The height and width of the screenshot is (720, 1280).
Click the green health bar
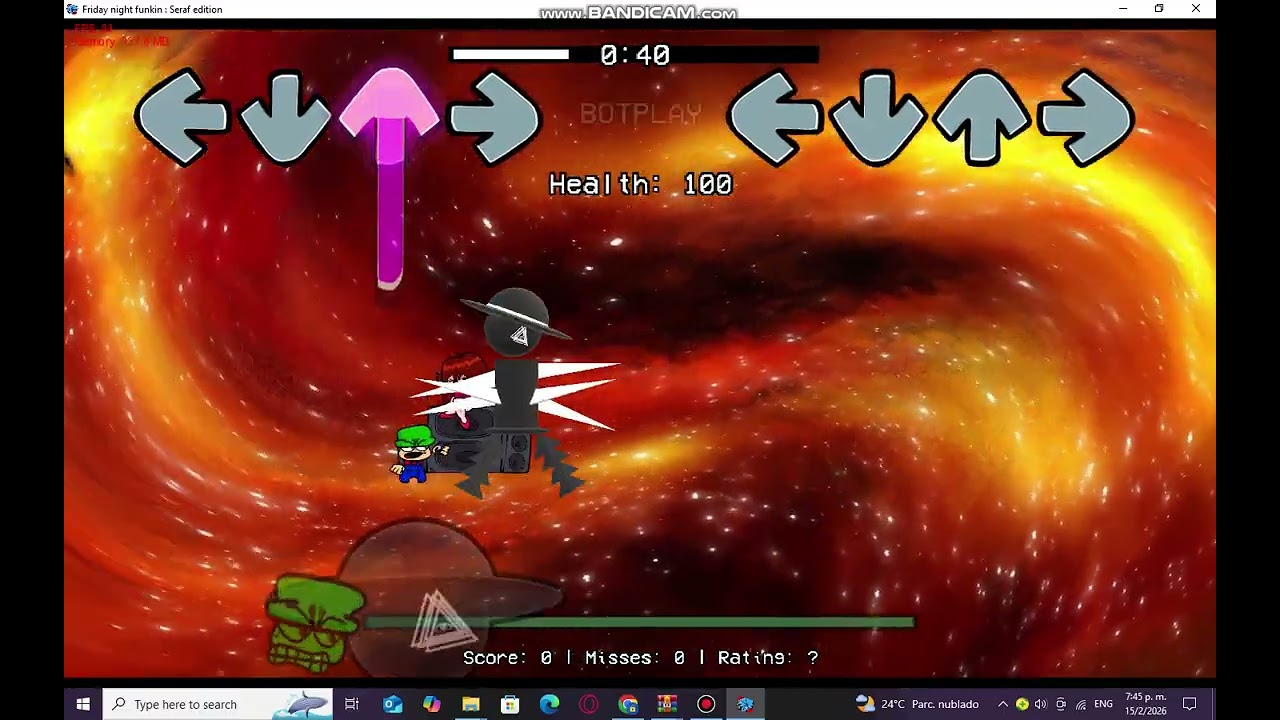point(640,622)
